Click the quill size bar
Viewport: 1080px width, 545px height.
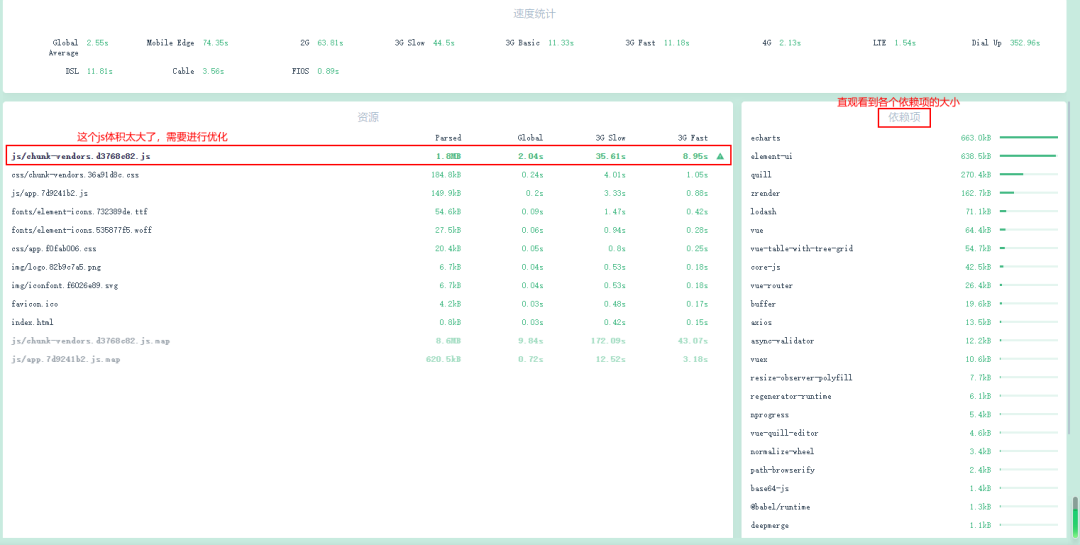click(1029, 175)
